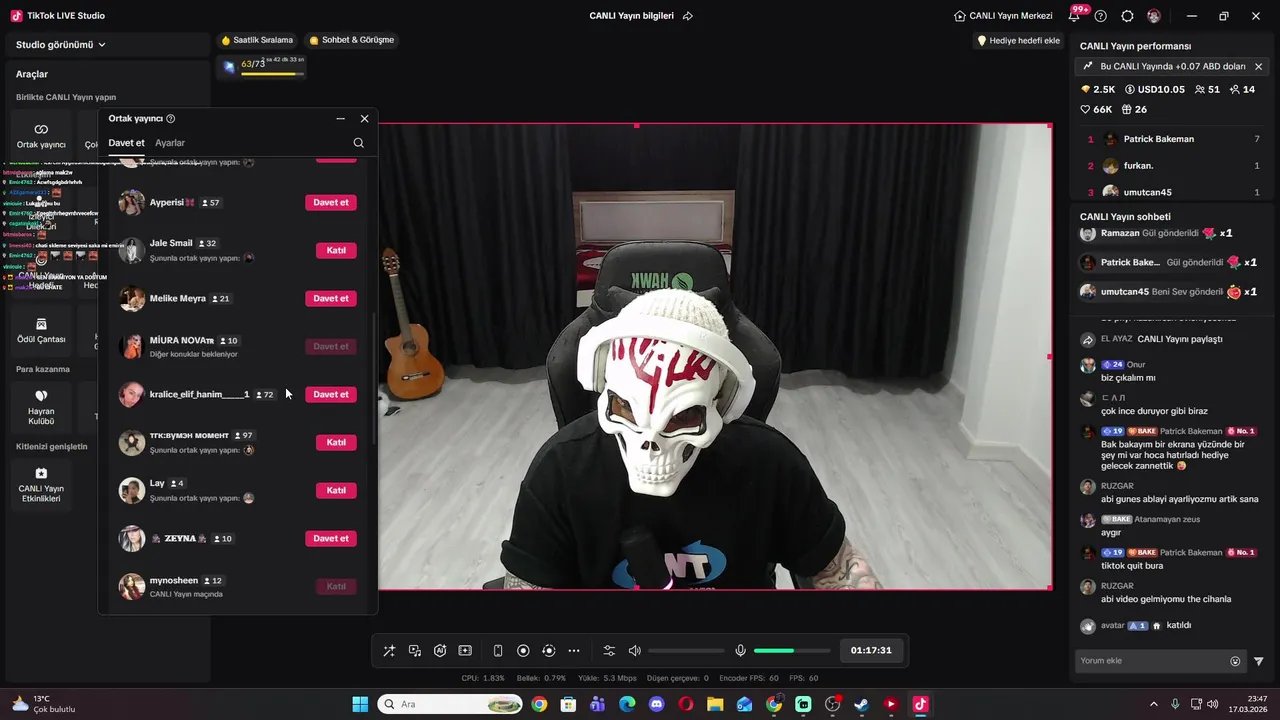Screen dimensions: 1280x720
Task: Click the Windows Start button
Action: [x=360, y=704]
